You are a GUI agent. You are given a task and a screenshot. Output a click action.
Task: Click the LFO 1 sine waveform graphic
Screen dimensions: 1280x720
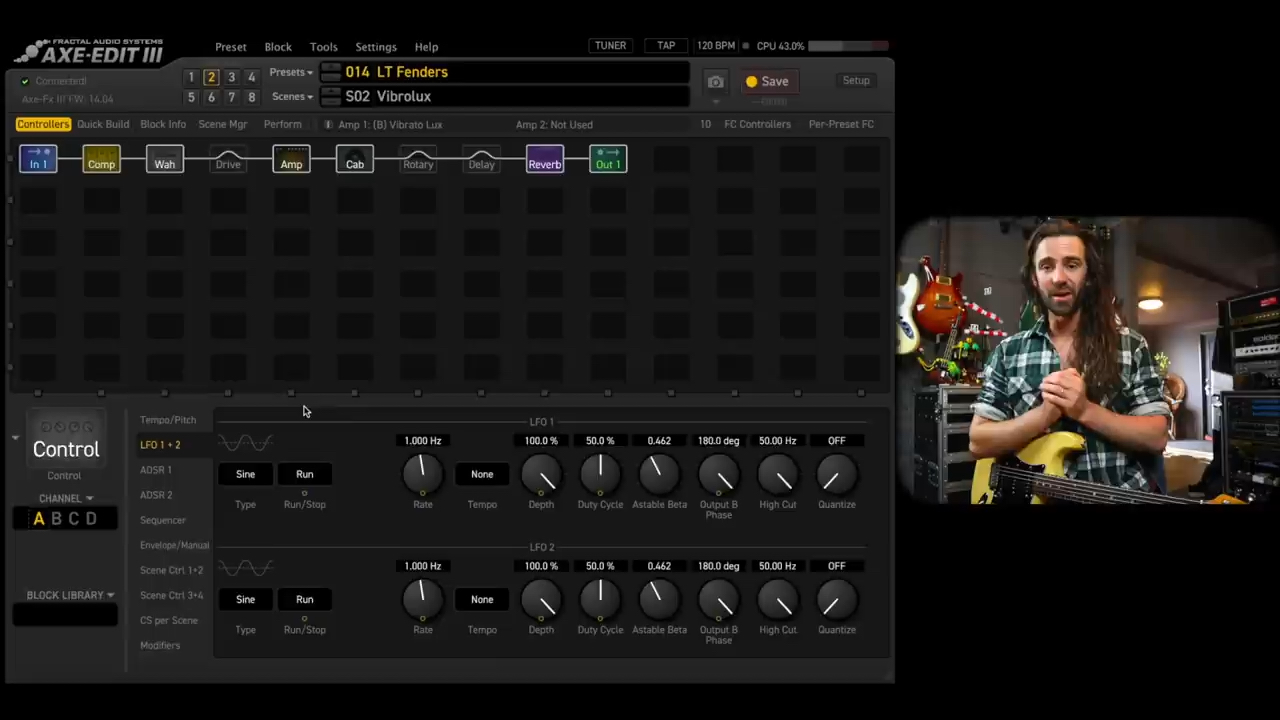point(245,443)
